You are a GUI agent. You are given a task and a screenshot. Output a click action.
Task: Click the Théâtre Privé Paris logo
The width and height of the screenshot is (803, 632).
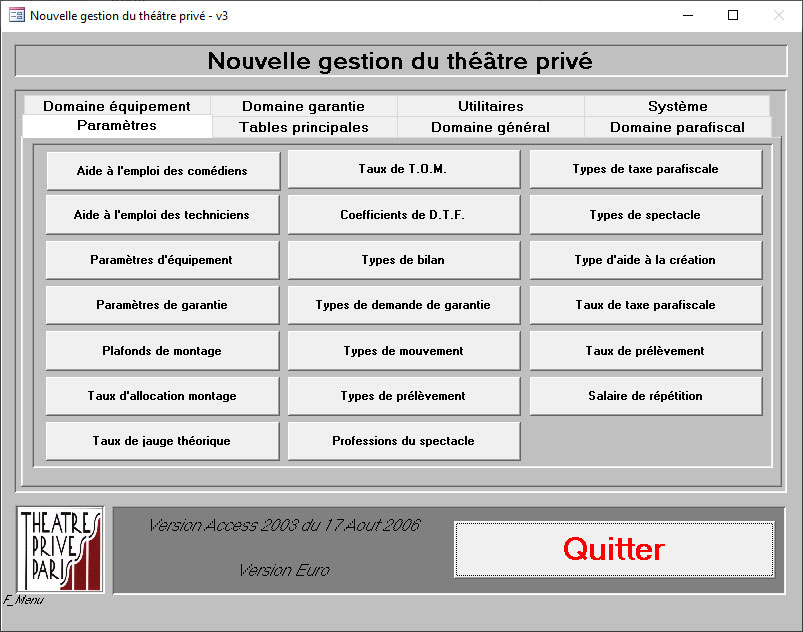(x=60, y=550)
